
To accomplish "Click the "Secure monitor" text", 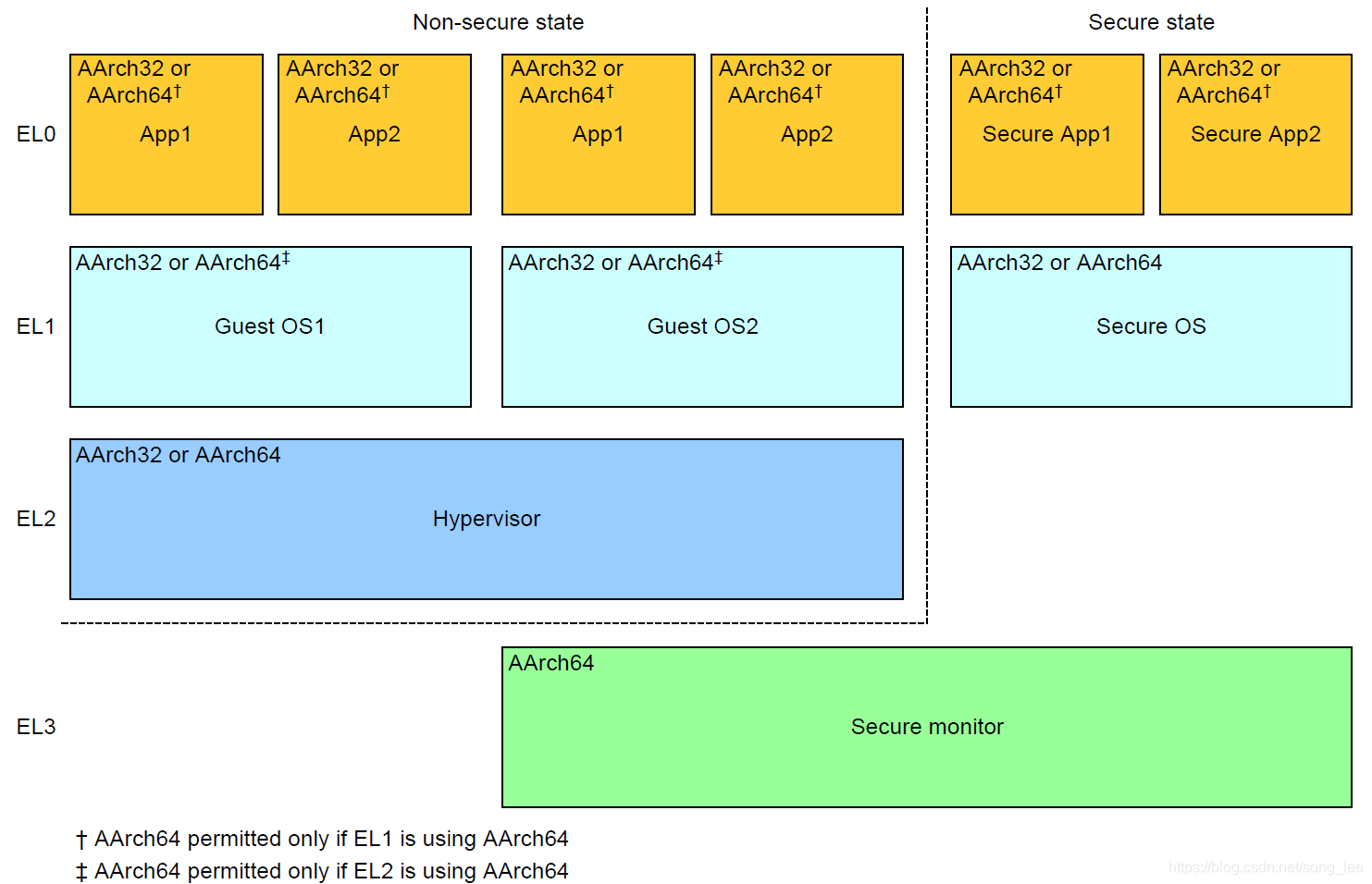I will tap(927, 727).
